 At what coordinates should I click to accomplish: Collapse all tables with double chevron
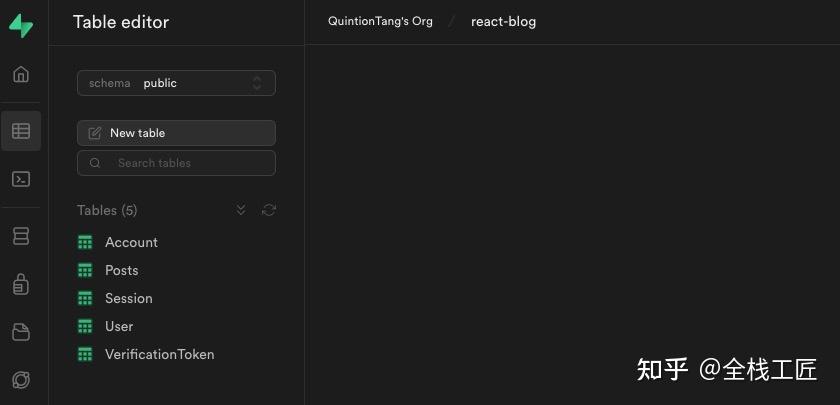click(x=241, y=210)
